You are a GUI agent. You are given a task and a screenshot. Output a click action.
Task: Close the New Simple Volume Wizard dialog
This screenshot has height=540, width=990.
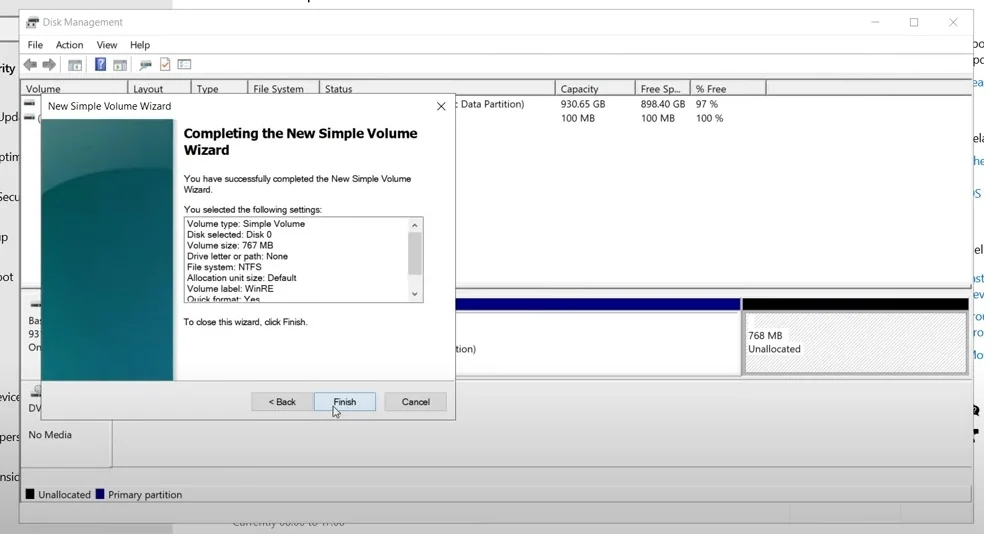point(441,106)
